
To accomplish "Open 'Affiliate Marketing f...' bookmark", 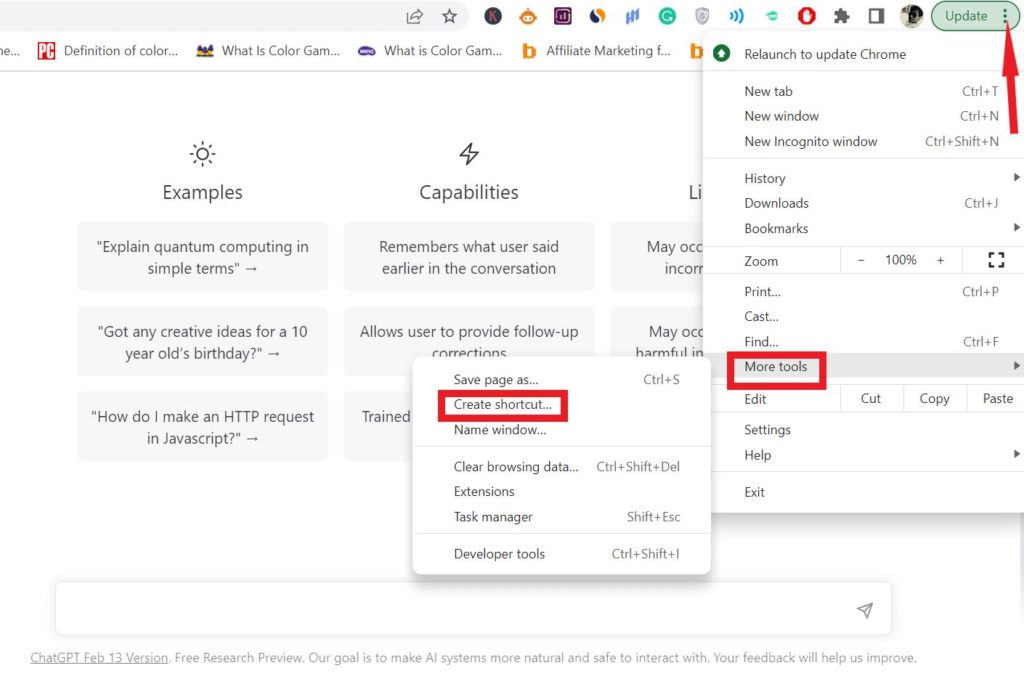I will [596, 51].
